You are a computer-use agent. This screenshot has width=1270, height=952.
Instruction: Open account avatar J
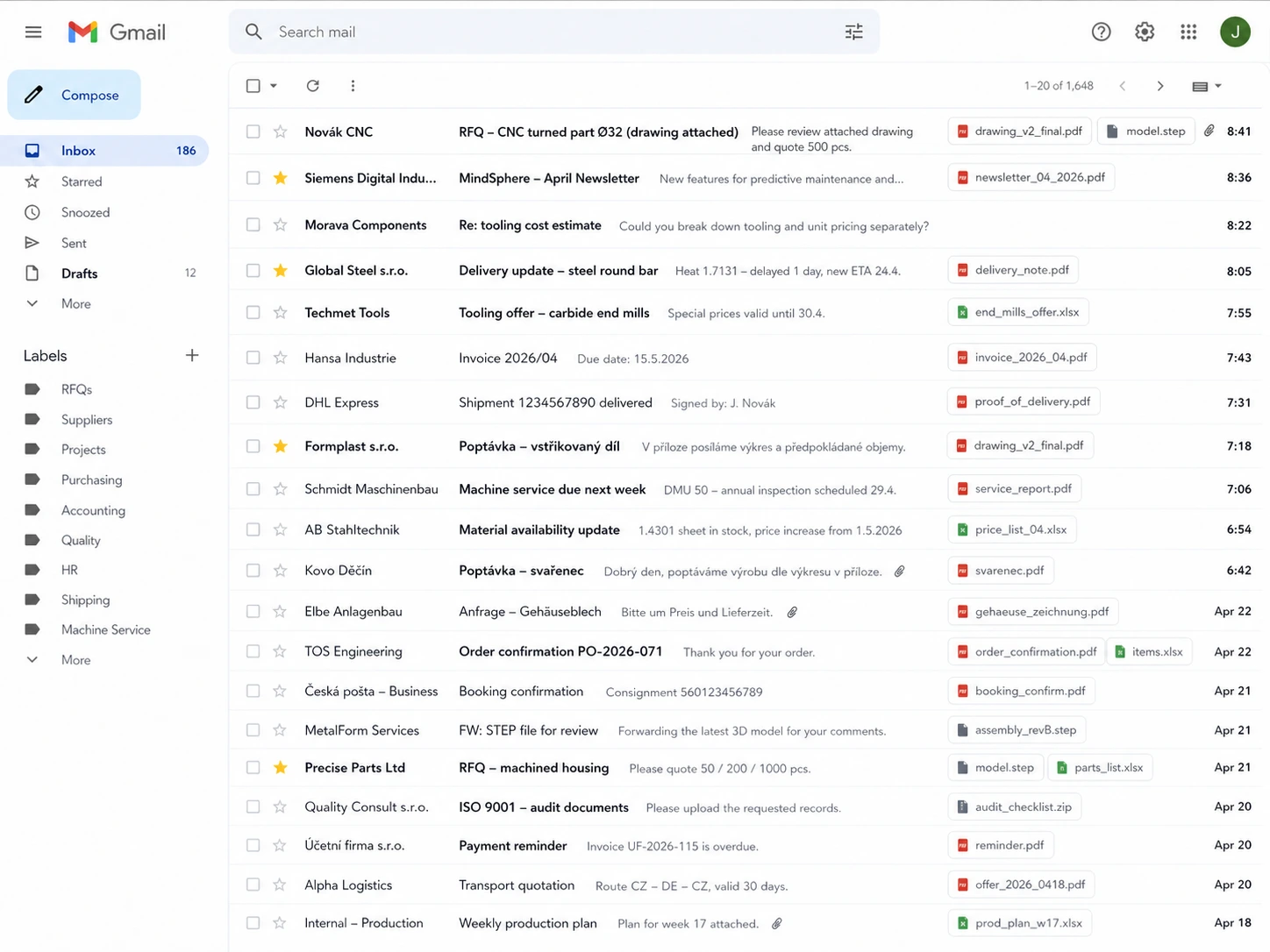(x=1235, y=32)
